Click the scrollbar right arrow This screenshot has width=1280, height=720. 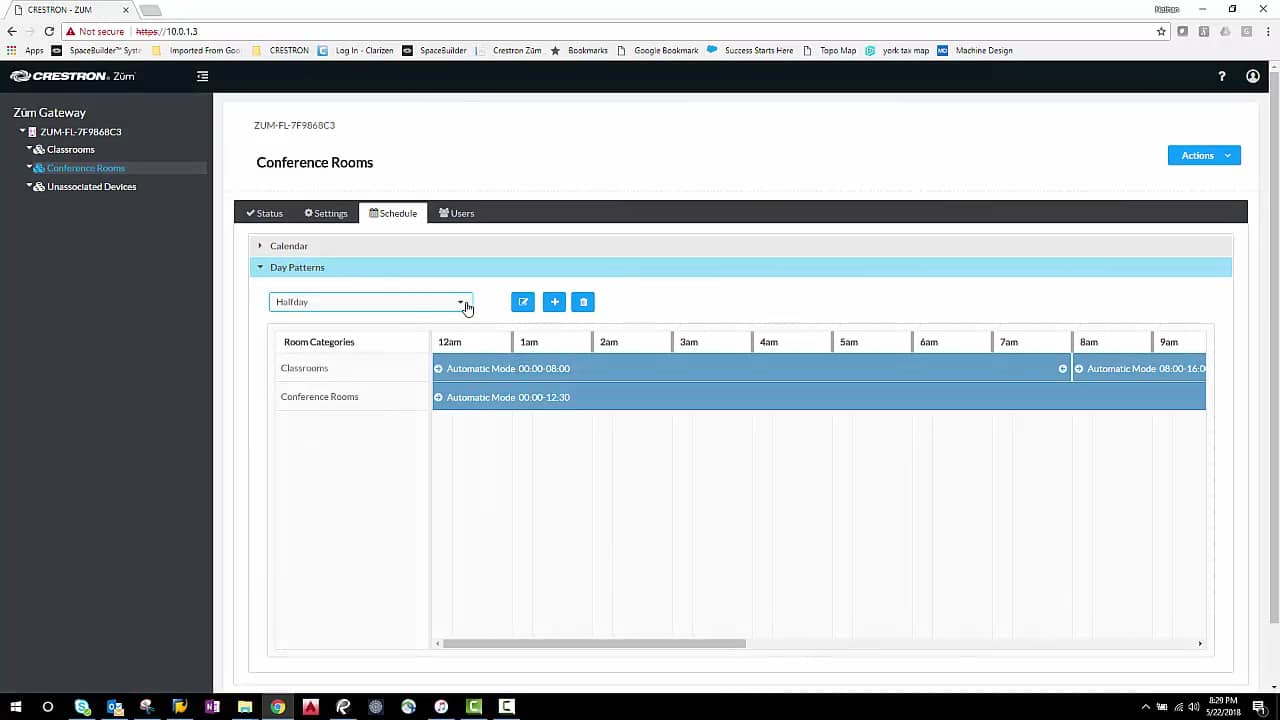(1200, 644)
